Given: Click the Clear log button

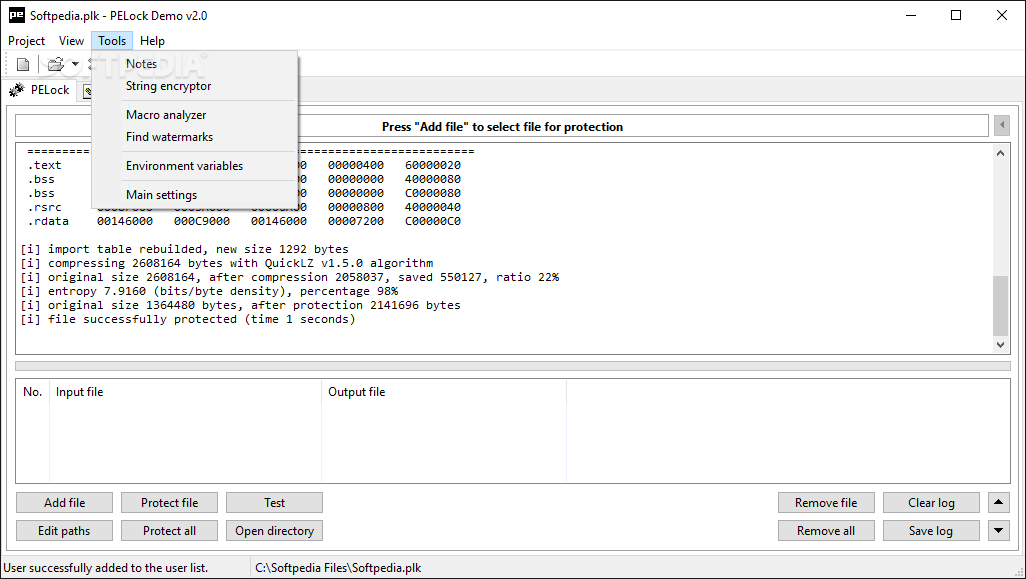Looking at the screenshot, I should 931,502.
